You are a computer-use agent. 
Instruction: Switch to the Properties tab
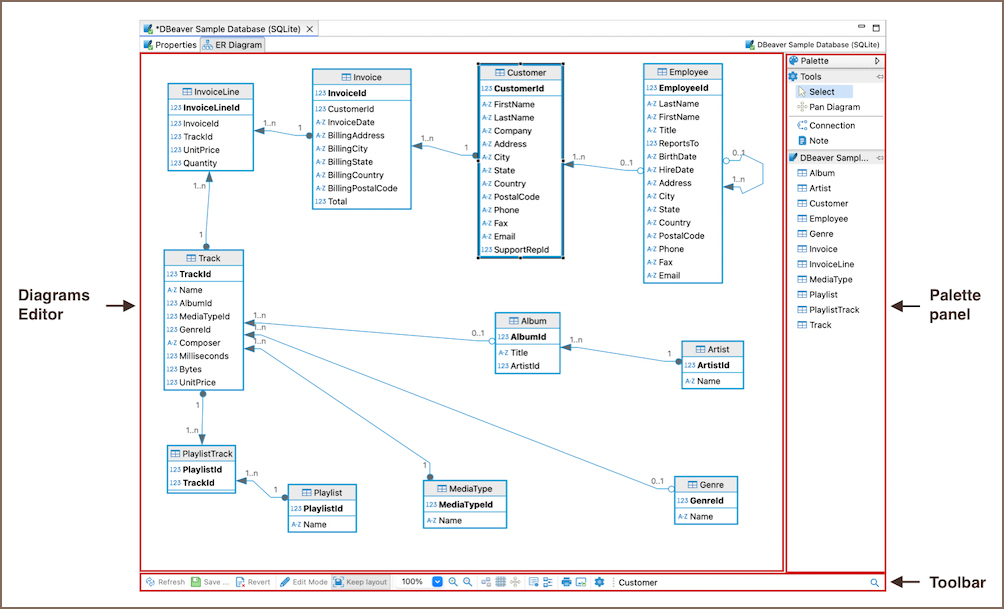click(169, 45)
